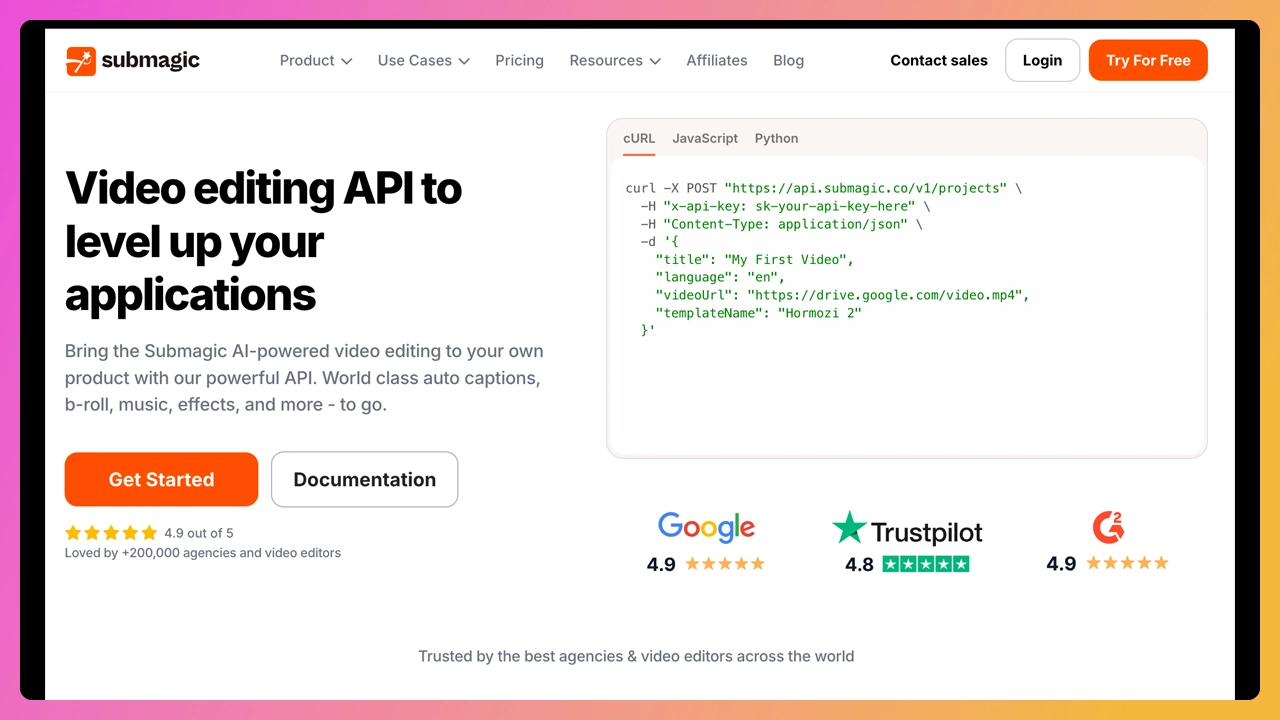Image resolution: width=1280 pixels, height=720 pixels.
Task: Click "Trusted by the best agencies" text
Action: (x=636, y=657)
